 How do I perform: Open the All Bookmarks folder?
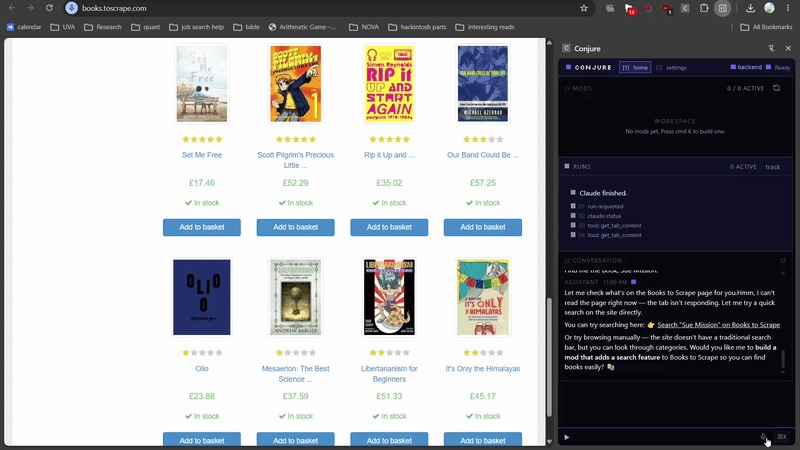coord(766,27)
